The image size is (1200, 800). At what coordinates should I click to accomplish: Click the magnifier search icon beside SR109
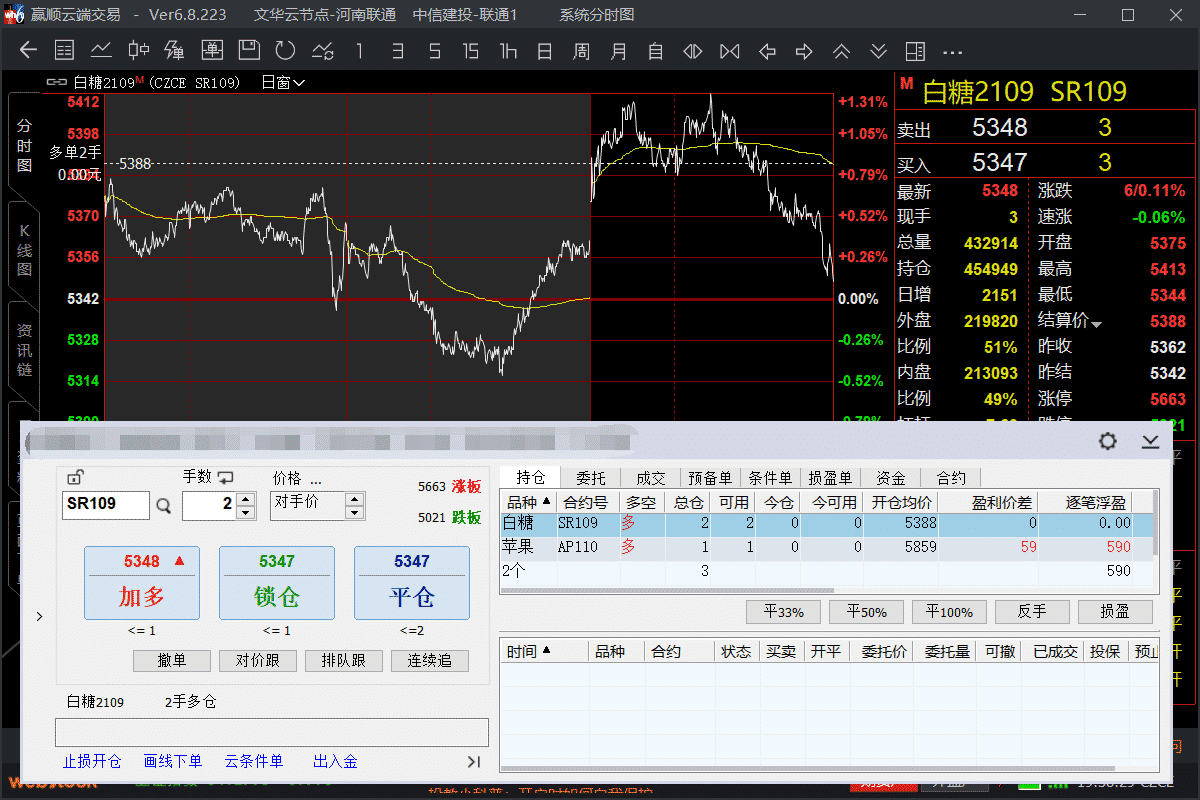[x=164, y=507]
